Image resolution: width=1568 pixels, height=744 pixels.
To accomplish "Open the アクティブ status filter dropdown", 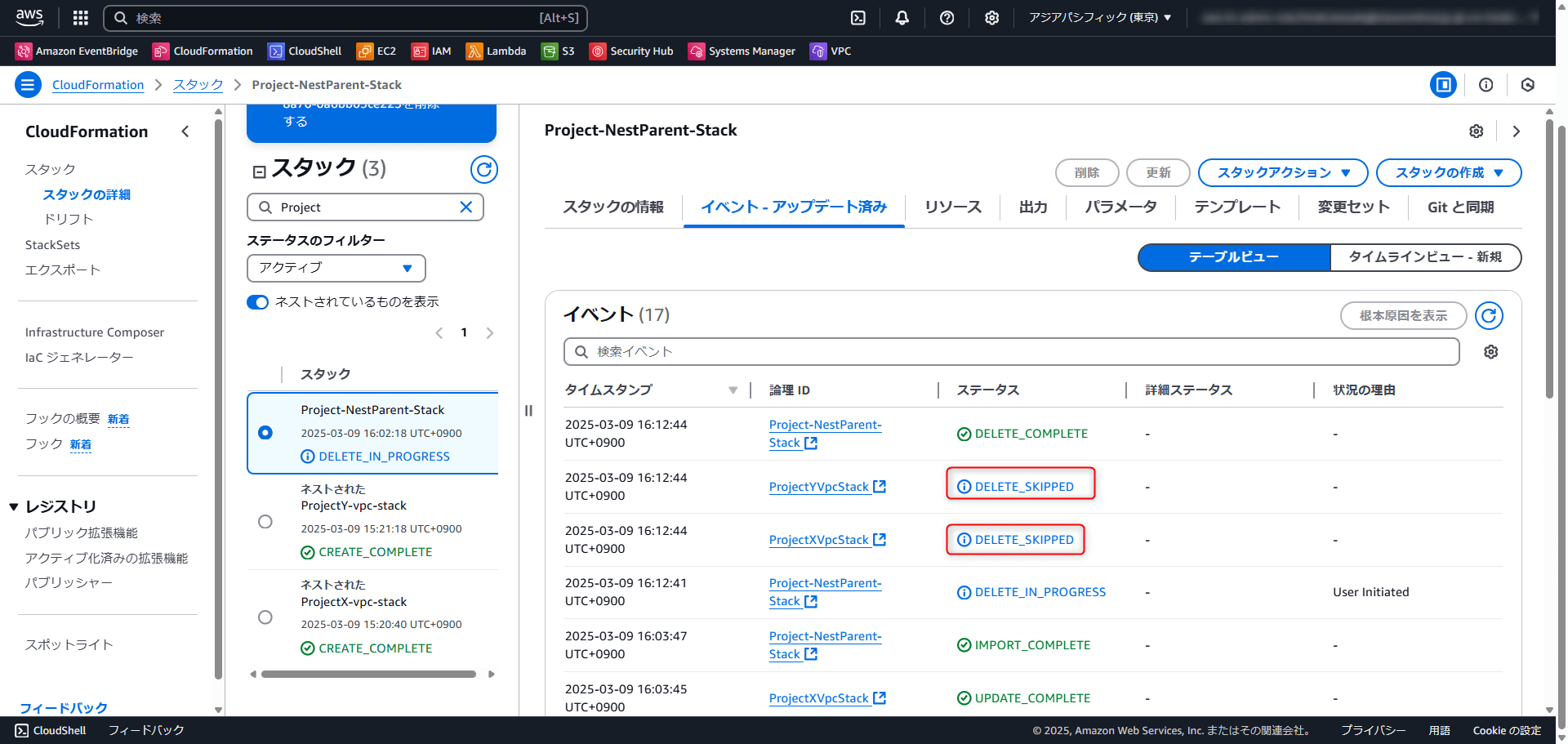I will pyautogui.click(x=336, y=267).
